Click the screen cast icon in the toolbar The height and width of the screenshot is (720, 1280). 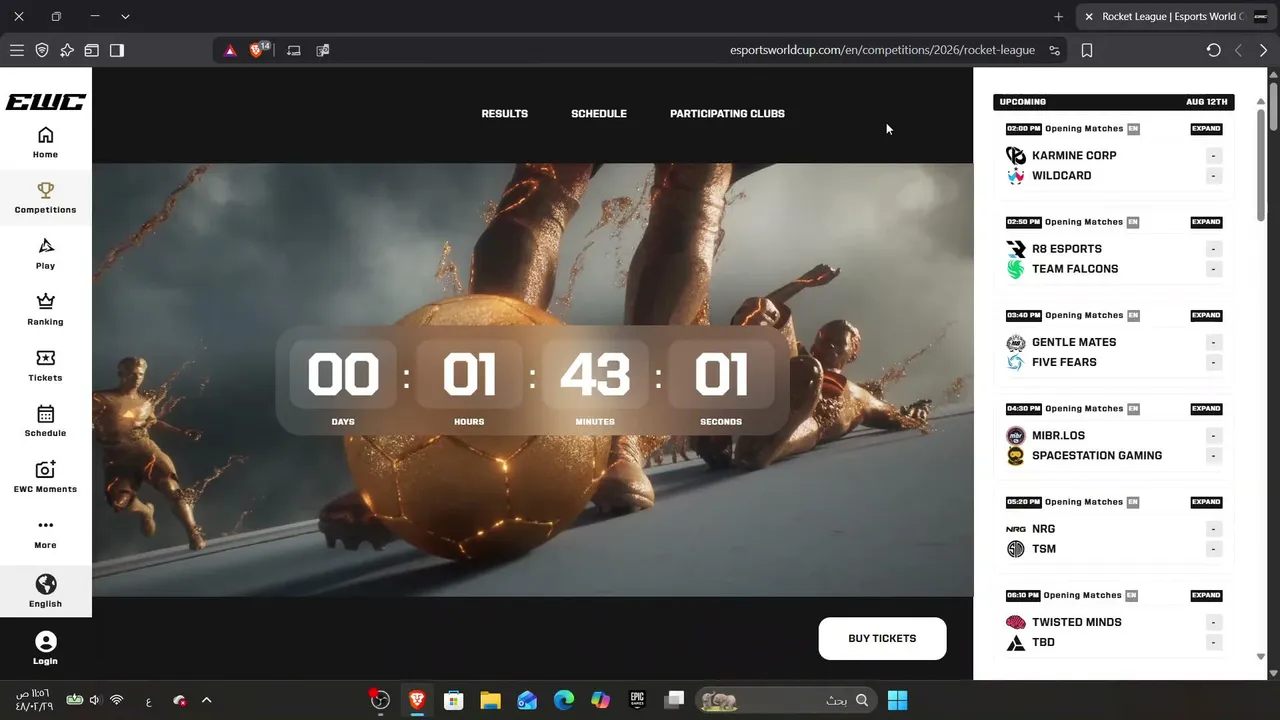tap(294, 50)
